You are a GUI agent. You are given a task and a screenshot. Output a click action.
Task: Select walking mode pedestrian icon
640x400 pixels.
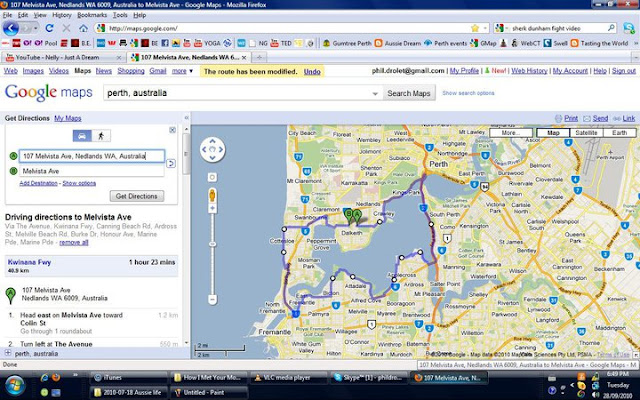(x=101, y=136)
